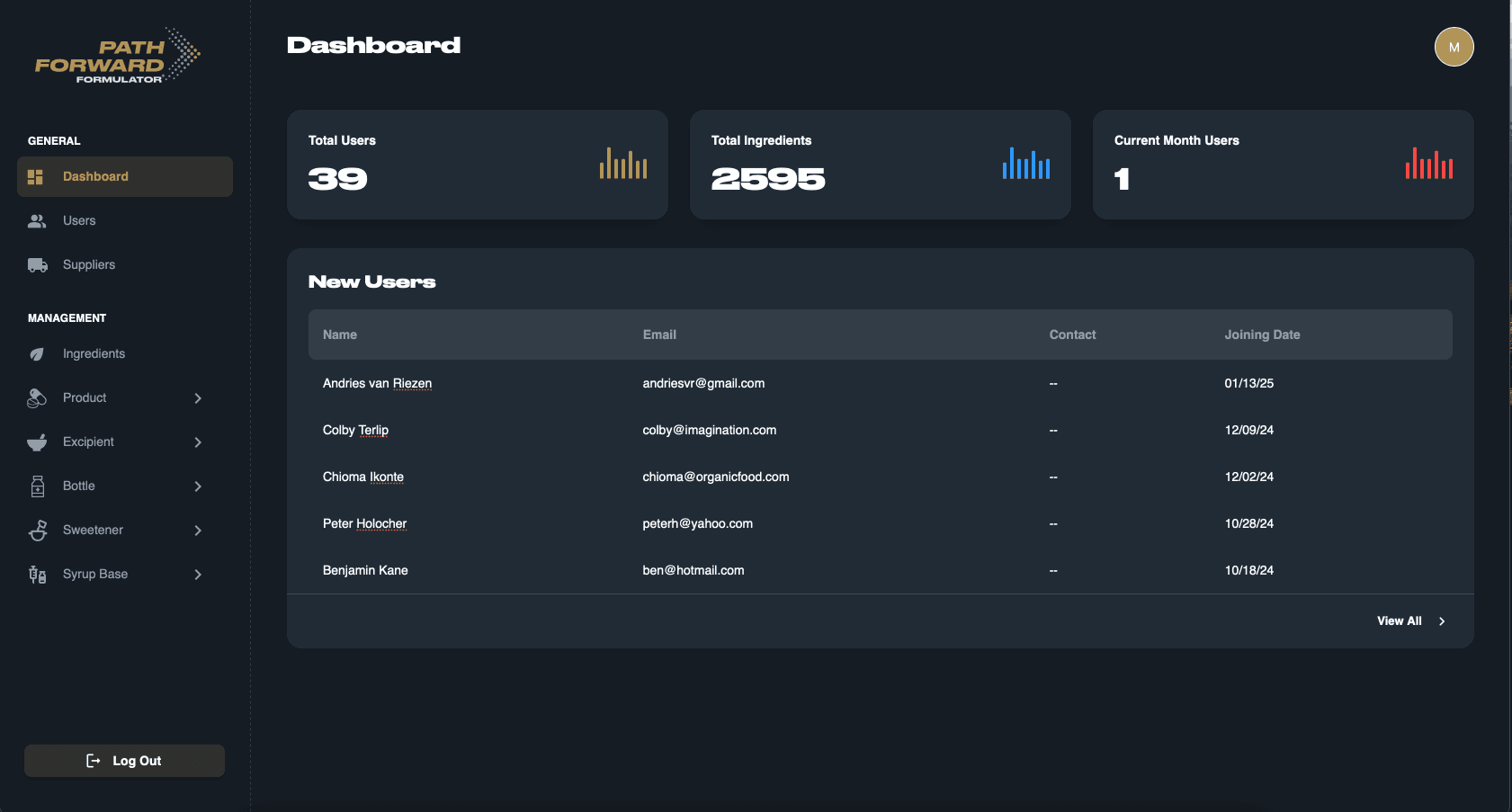The width and height of the screenshot is (1512, 812).
Task: Click the Excipient mortar icon
Action: click(x=37, y=442)
